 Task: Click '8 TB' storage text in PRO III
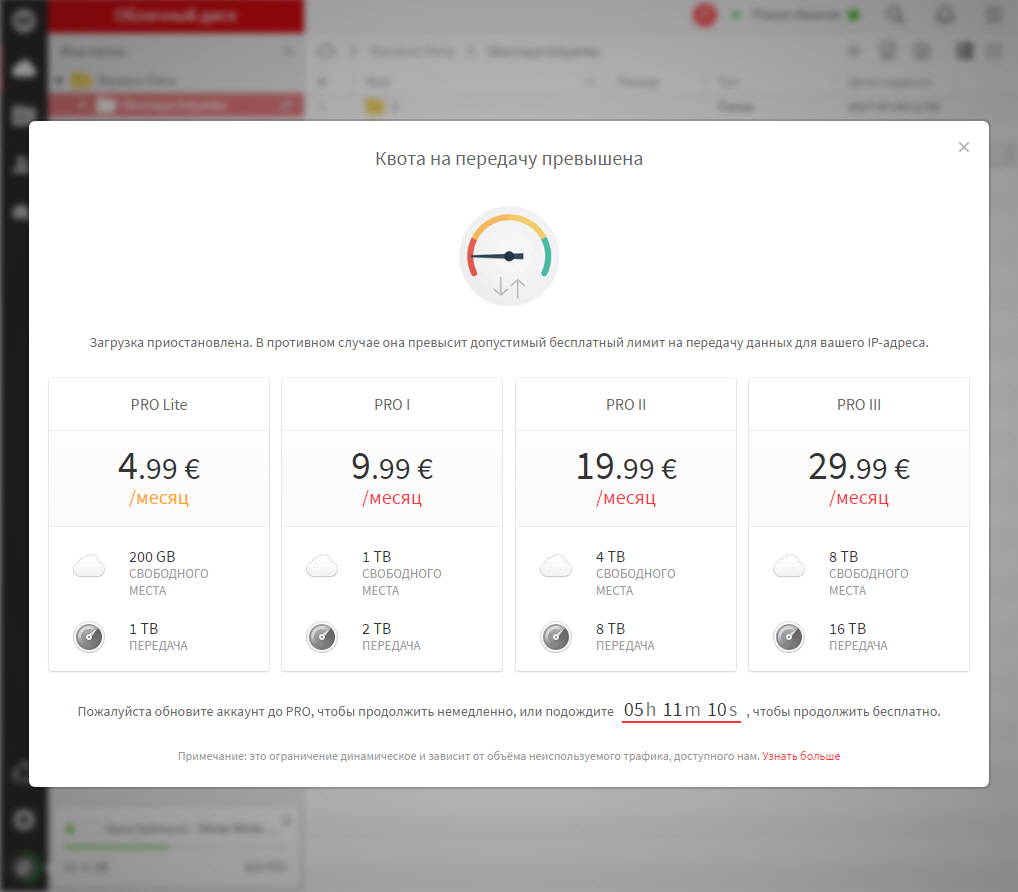(x=843, y=557)
